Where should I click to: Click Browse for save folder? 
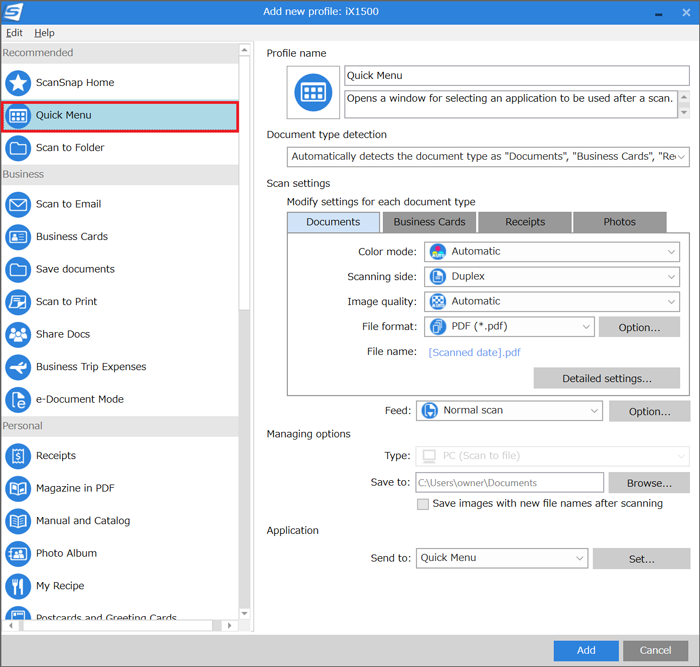pos(649,483)
